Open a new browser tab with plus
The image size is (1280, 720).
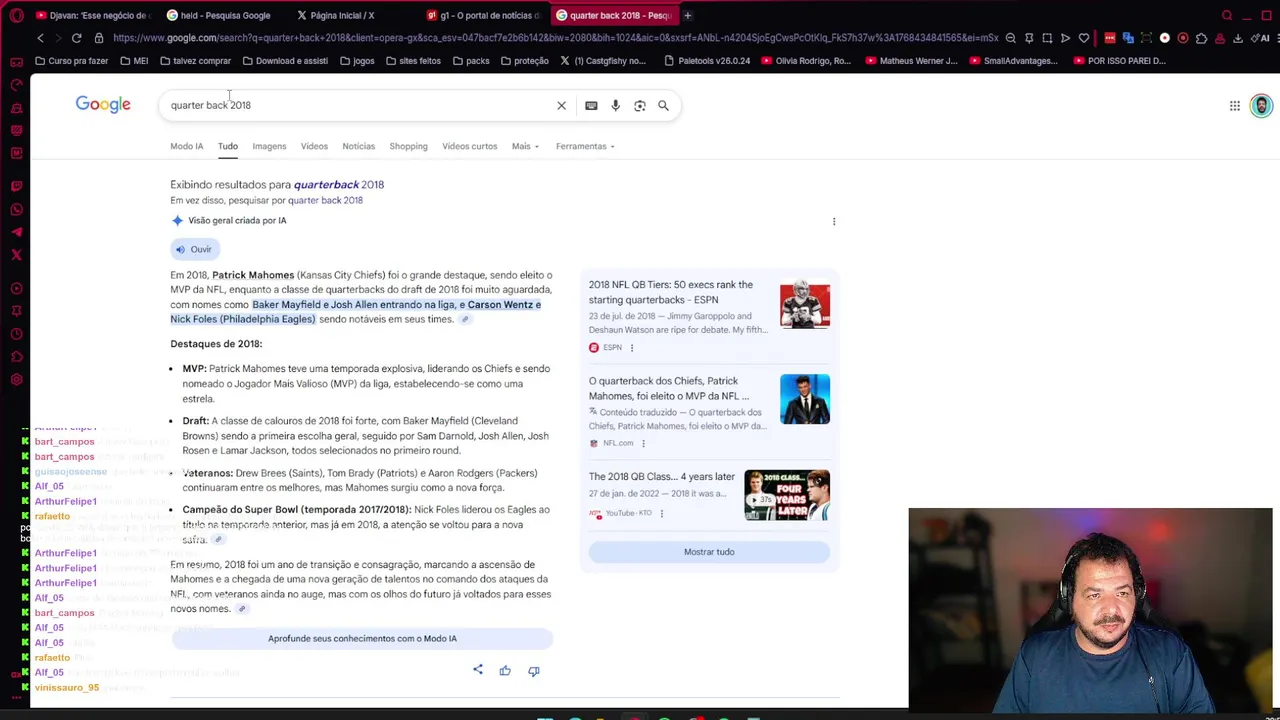(687, 15)
